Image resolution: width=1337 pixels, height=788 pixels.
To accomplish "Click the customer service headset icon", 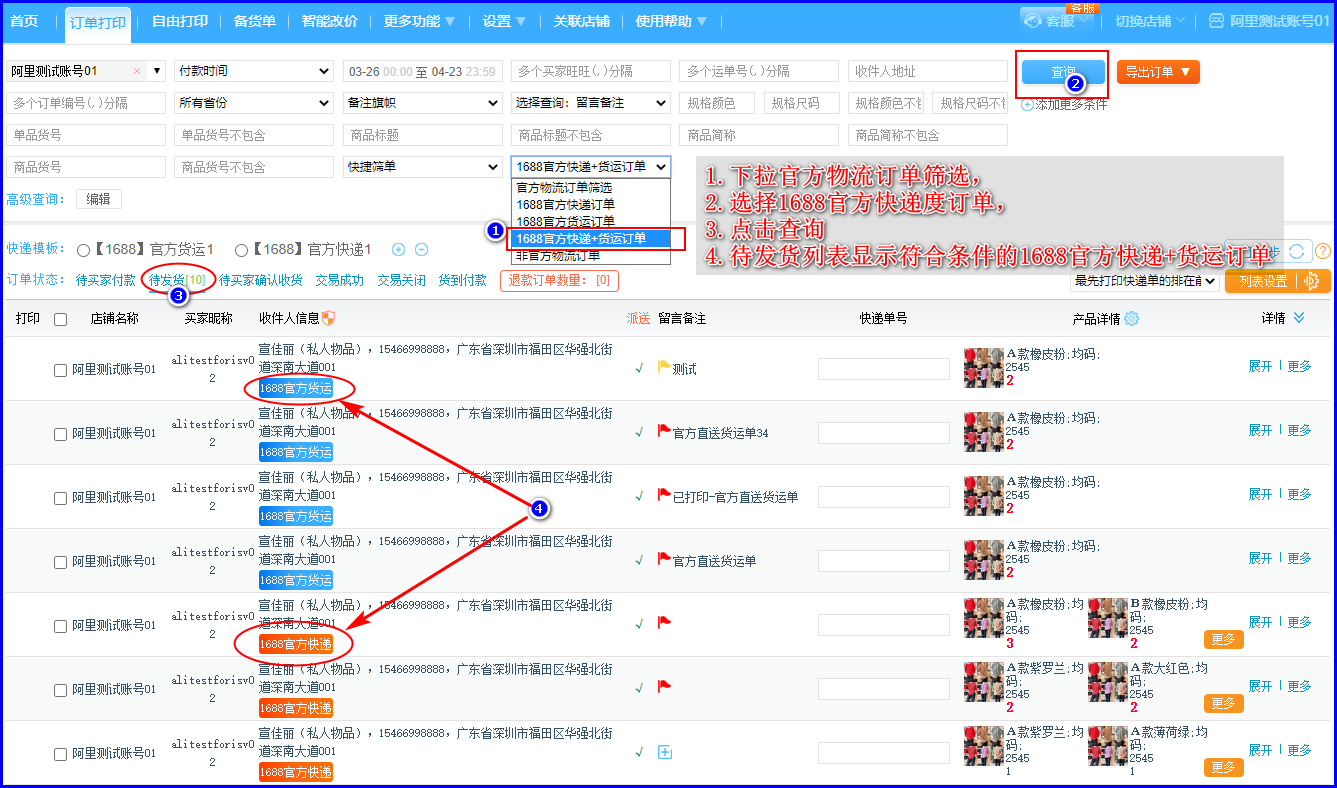I will 1033,20.
